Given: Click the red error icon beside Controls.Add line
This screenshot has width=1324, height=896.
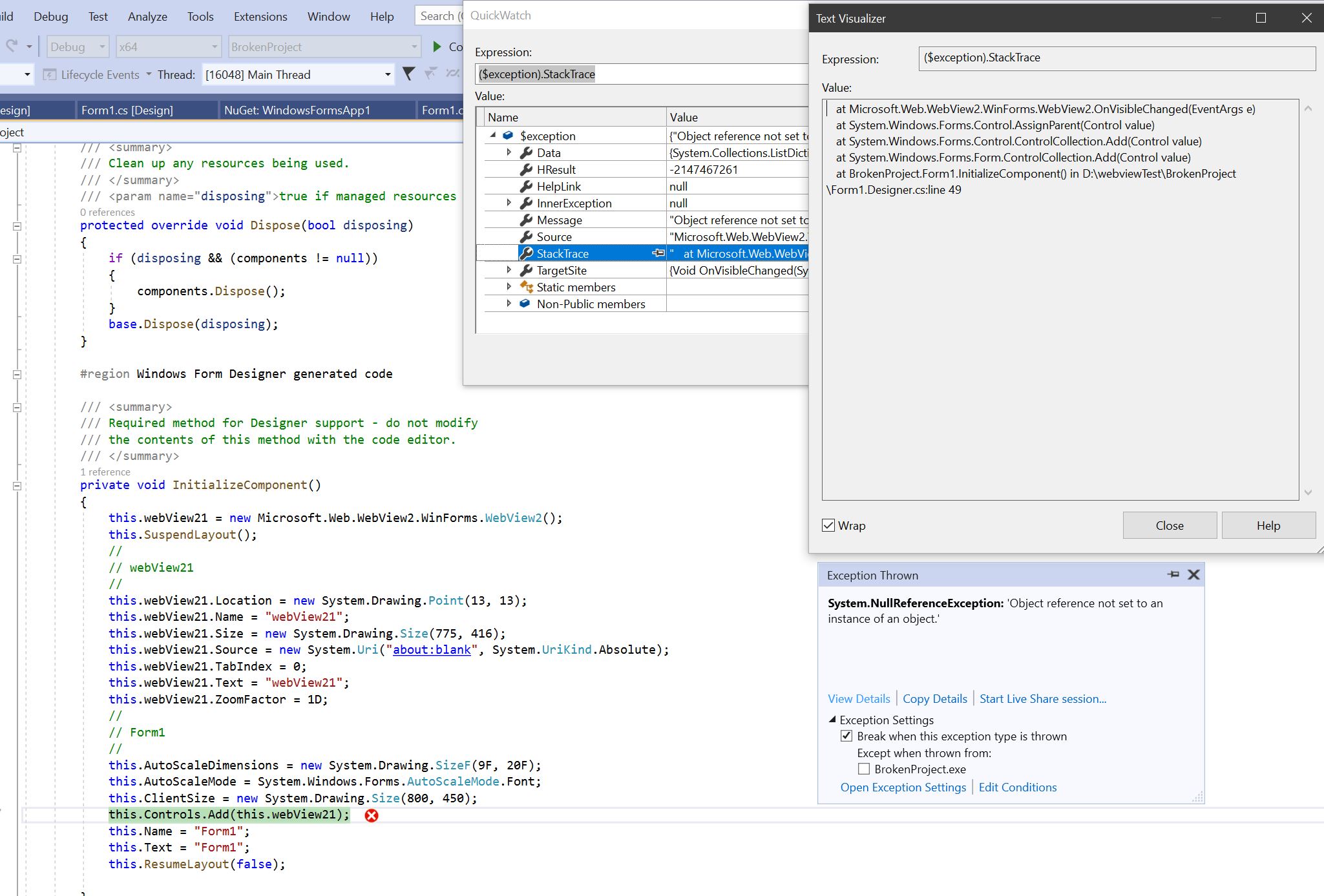Looking at the screenshot, I should pyautogui.click(x=371, y=815).
